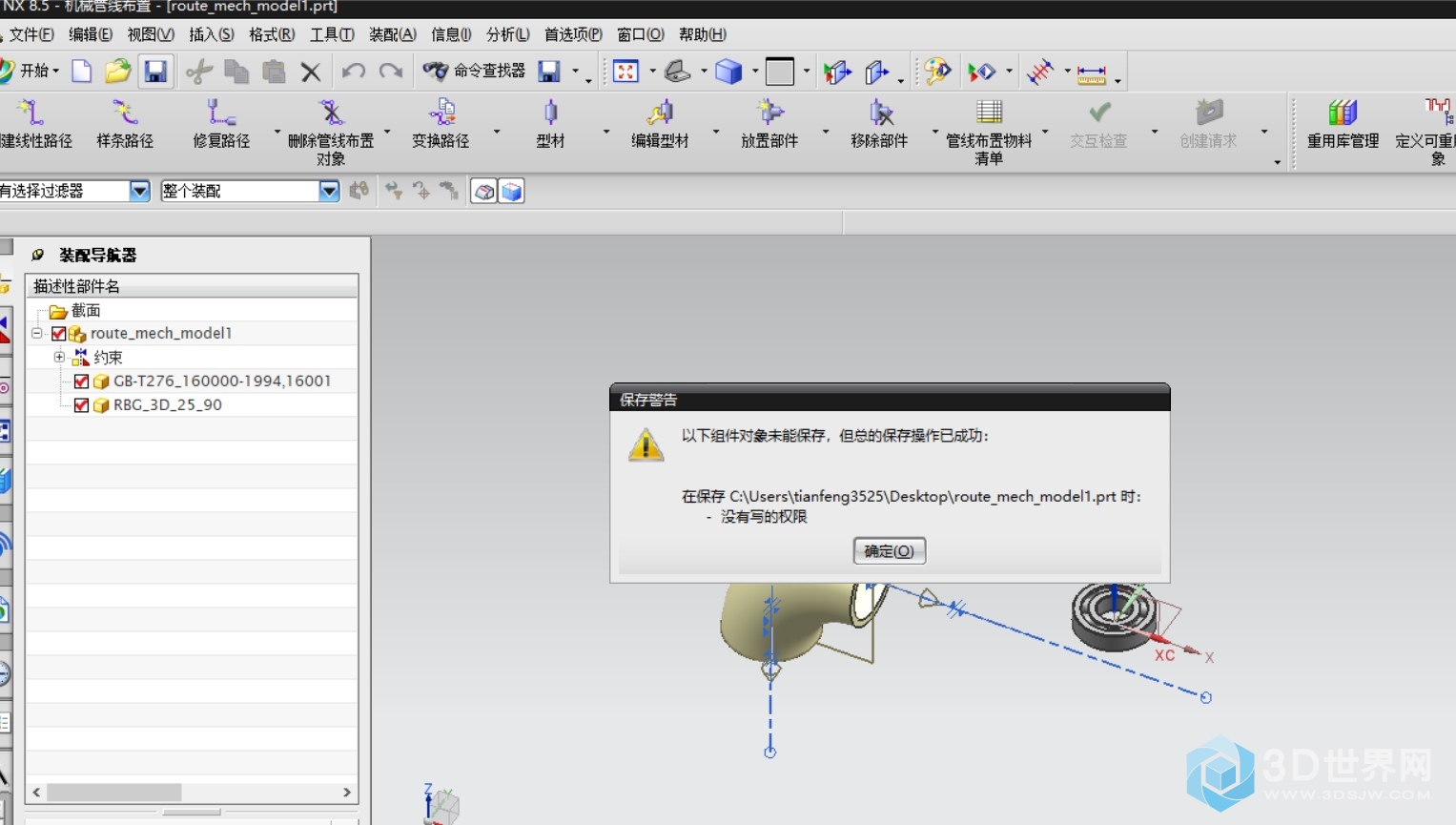The width and height of the screenshot is (1456, 825).
Task: Open the 文件(F) menu
Action: [x=31, y=34]
